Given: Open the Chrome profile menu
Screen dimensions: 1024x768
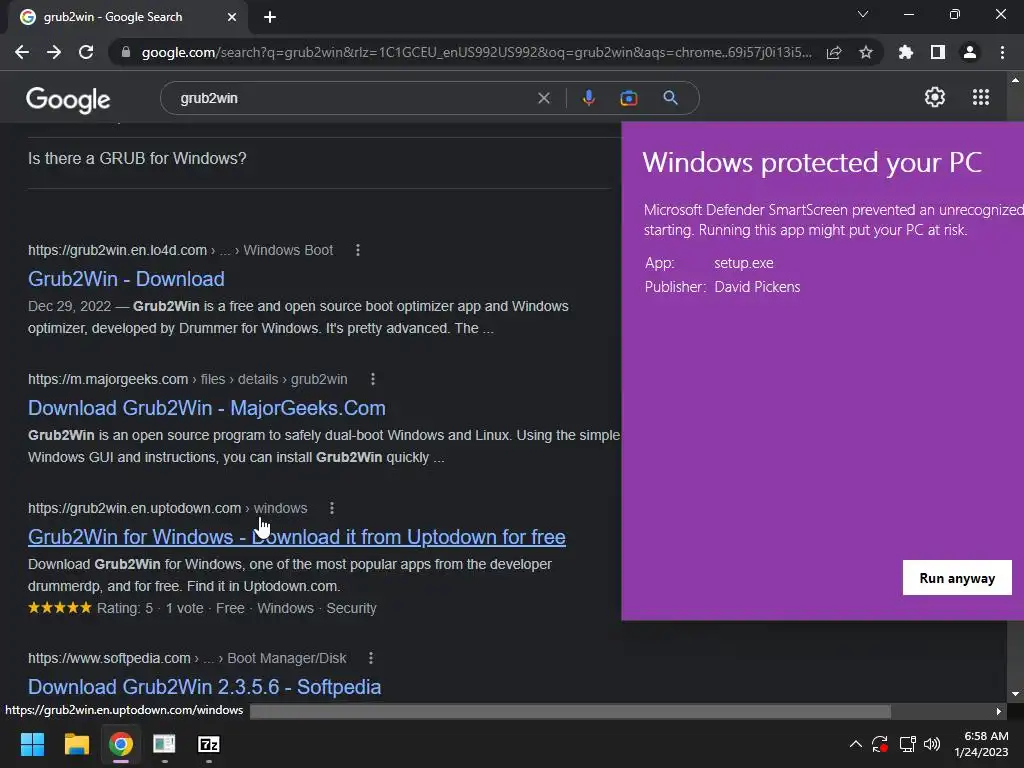Looking at the screenshot, I should pyautogui.click(x=970, y=52).
